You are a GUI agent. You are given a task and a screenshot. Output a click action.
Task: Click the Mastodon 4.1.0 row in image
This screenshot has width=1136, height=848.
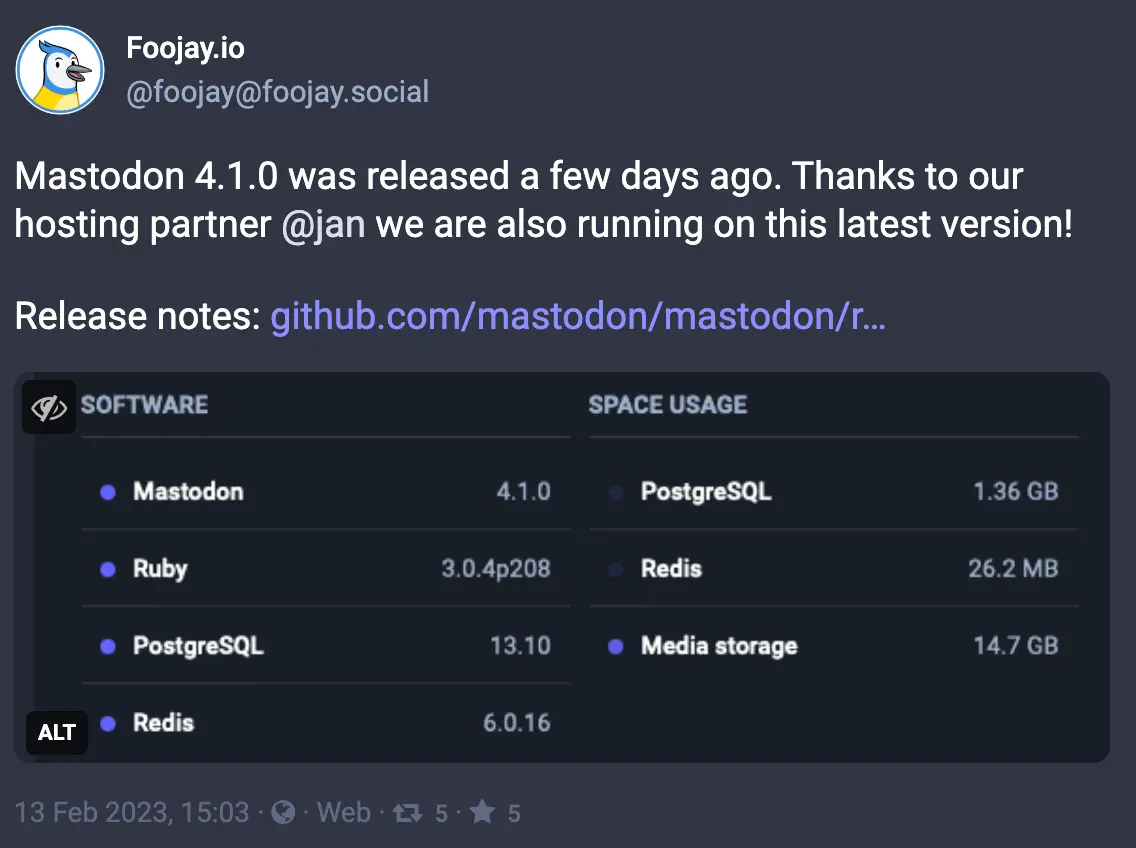click(326, 492)
